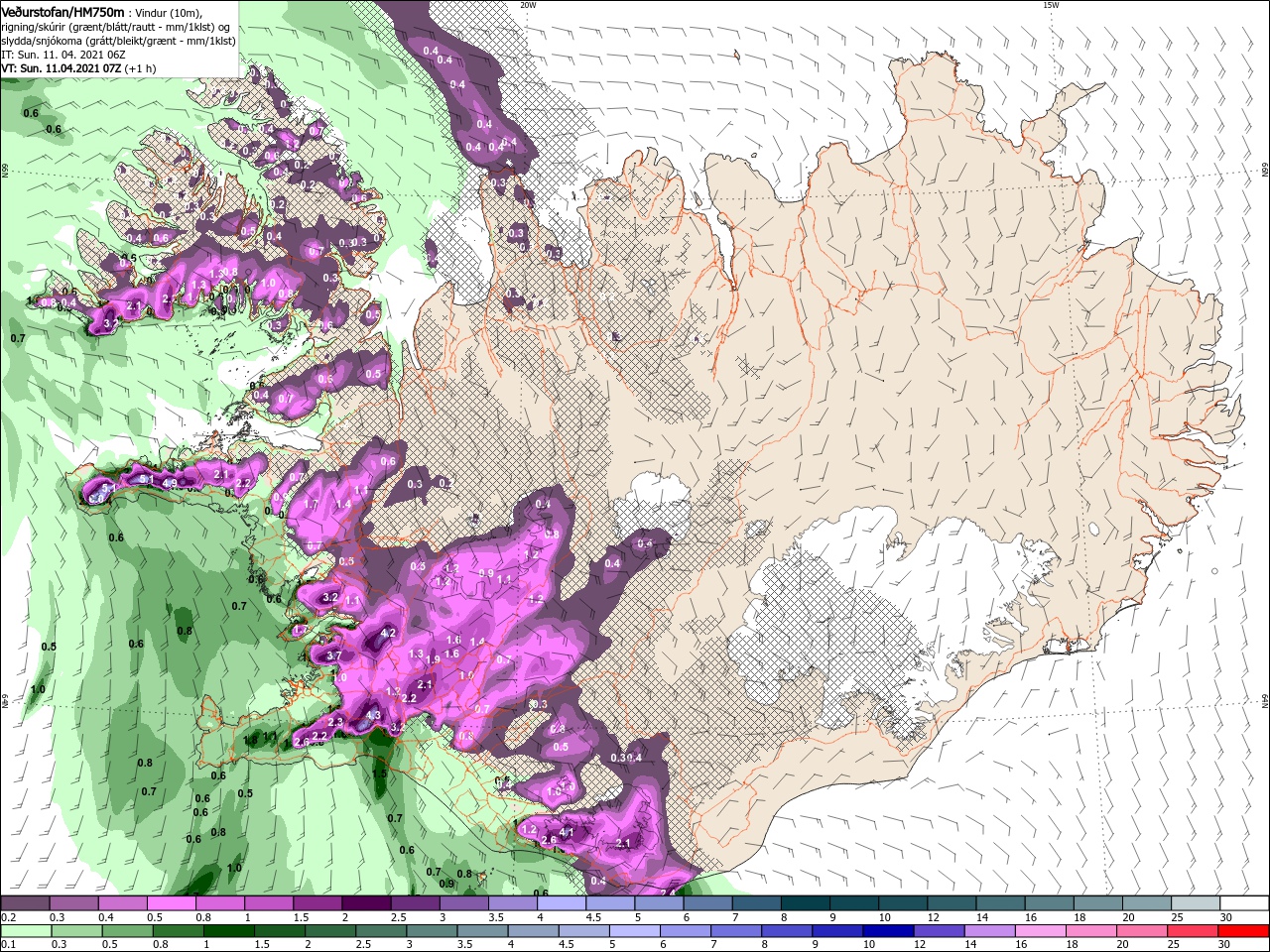Click the '20W' longitude label at the top
1270x952 pixels.
[527, 5]
